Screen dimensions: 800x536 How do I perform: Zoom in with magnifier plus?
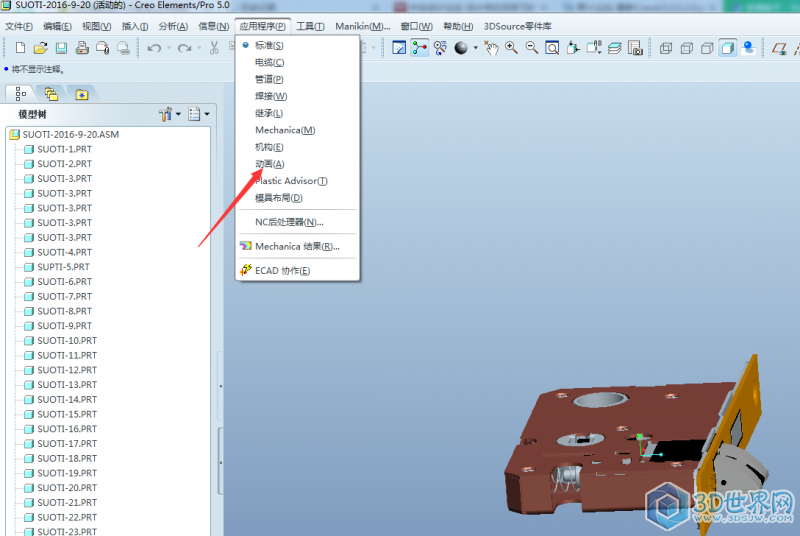[511, 48]
